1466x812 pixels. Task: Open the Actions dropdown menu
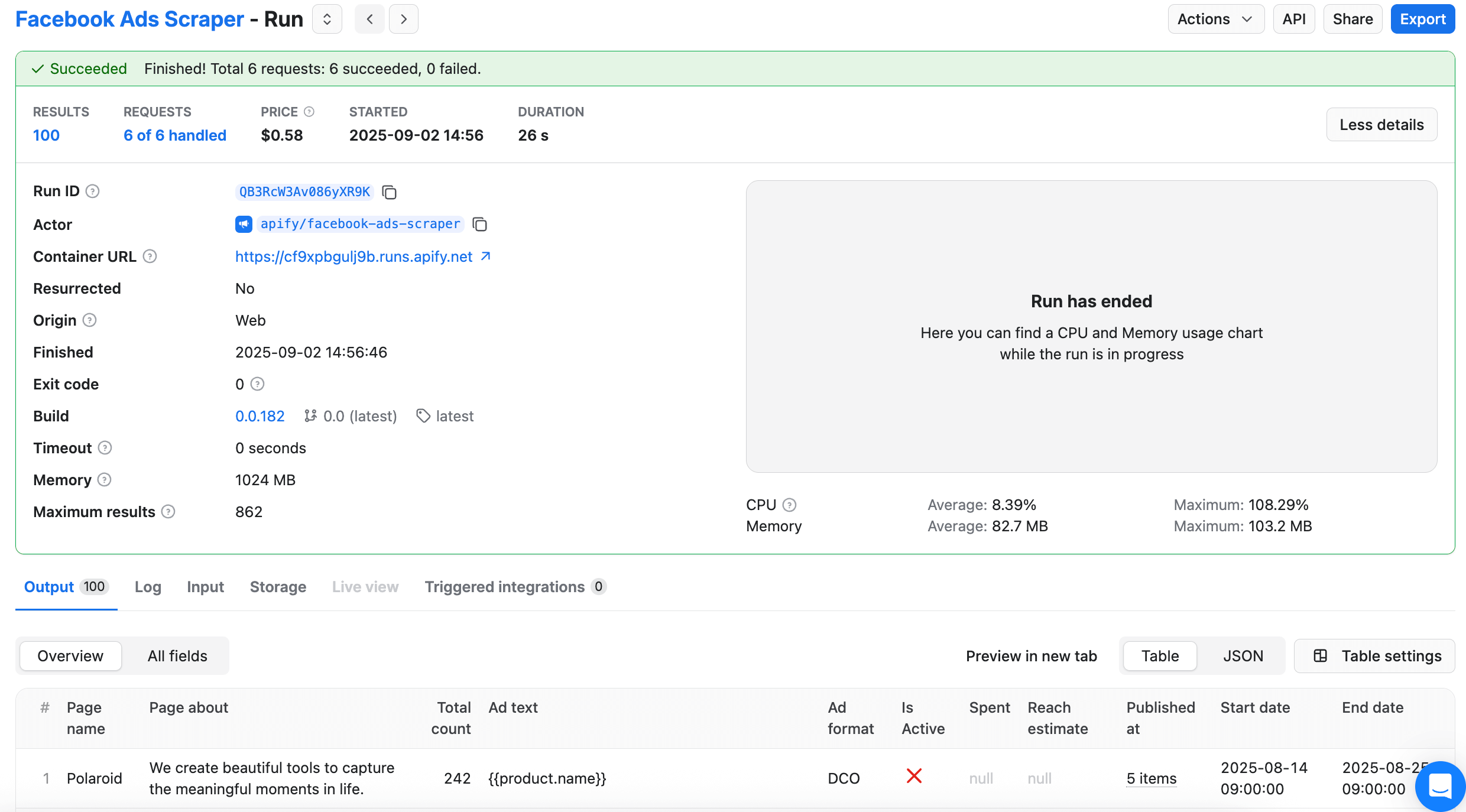pos(1215,18)
